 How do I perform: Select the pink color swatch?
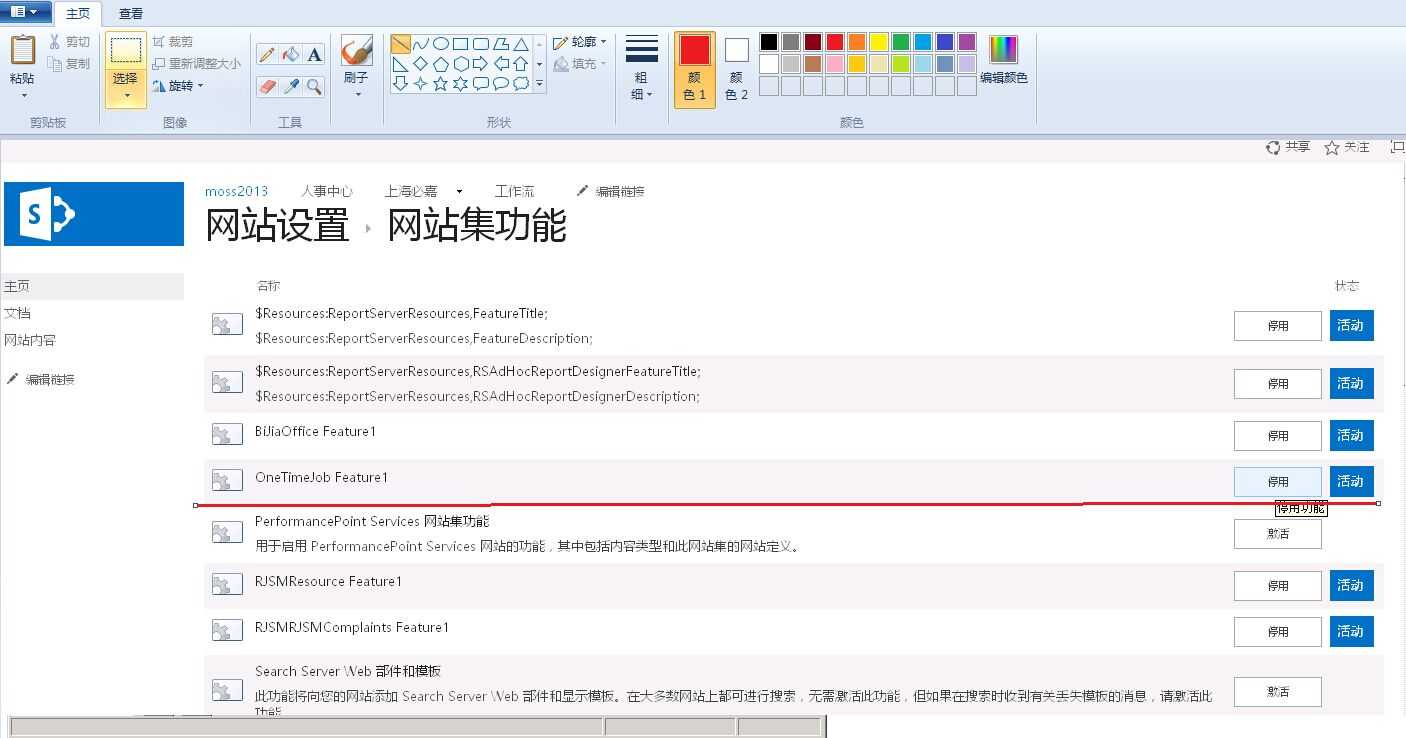pyautogui.click(x=835, y=64)
